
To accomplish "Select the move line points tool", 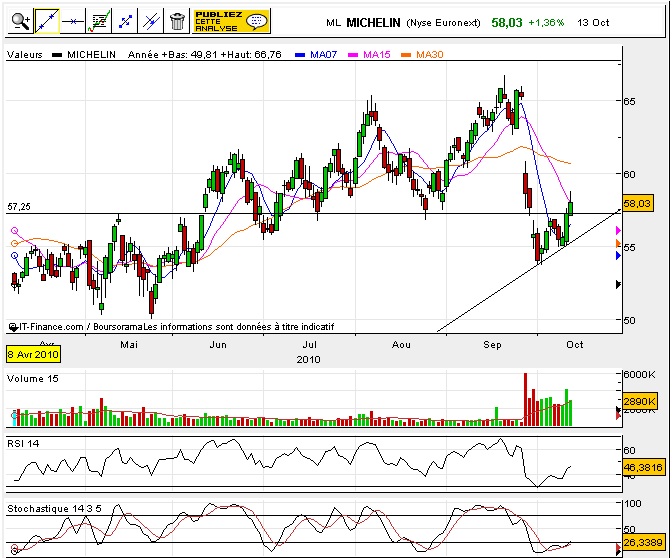I will (x=125, y=21).
